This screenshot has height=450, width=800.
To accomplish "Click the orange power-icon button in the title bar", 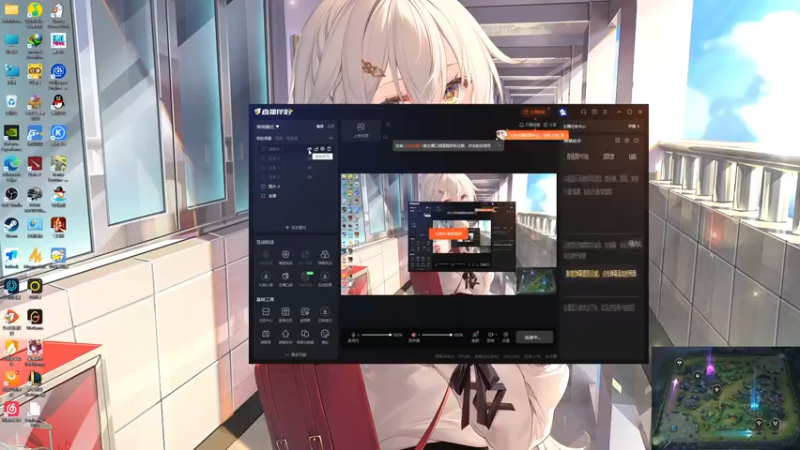I will 534,112.
